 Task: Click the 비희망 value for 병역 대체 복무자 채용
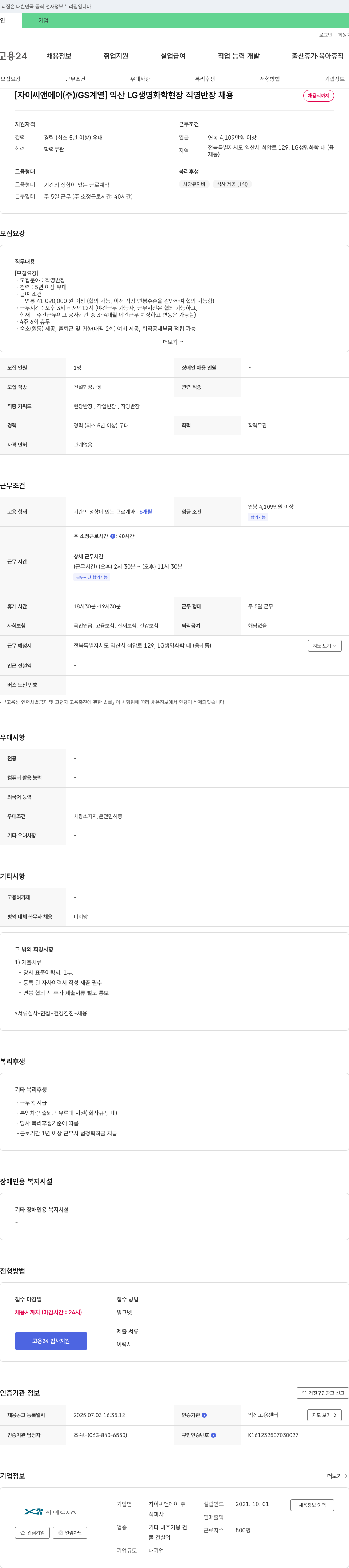click(80, 917)
